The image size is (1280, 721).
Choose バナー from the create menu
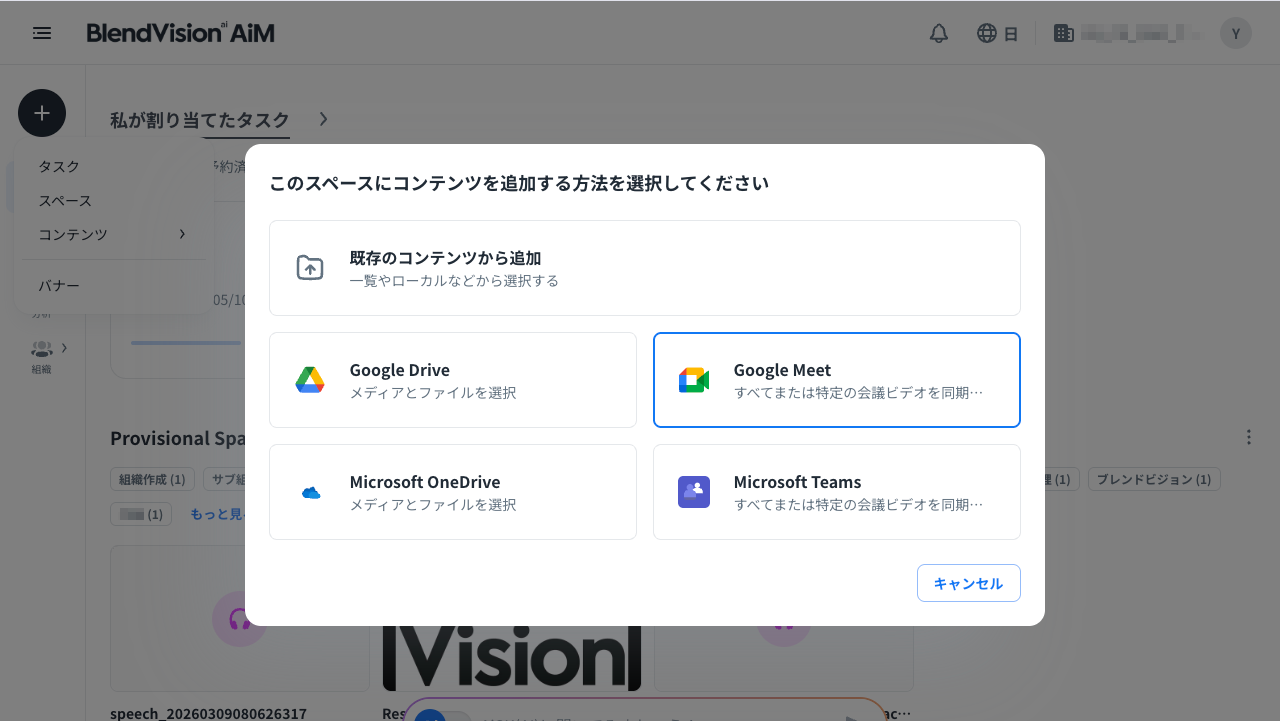(113, 286)
